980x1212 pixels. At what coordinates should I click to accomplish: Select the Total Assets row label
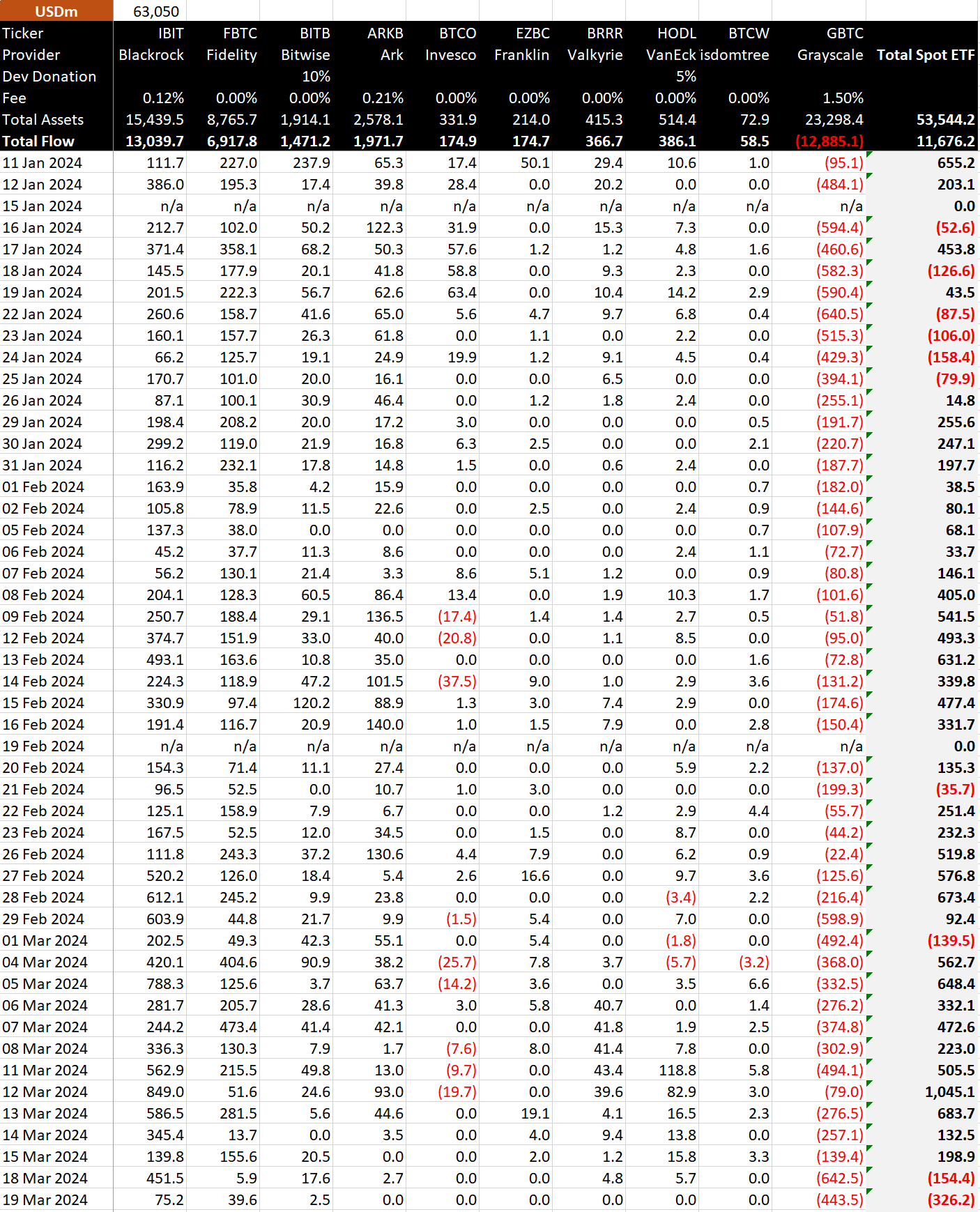[x=43, y=120]
